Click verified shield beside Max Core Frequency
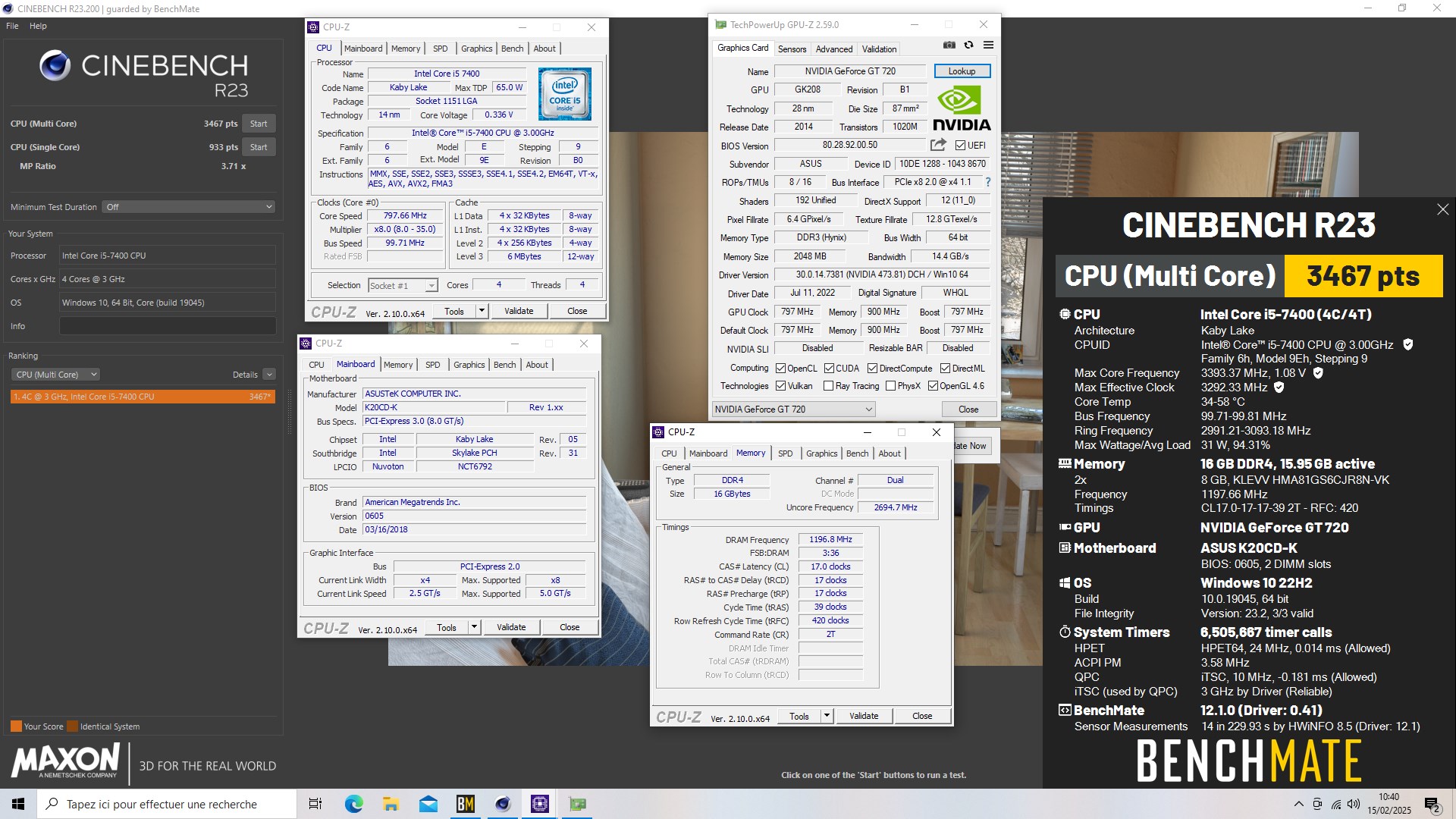 point(1318,372)
